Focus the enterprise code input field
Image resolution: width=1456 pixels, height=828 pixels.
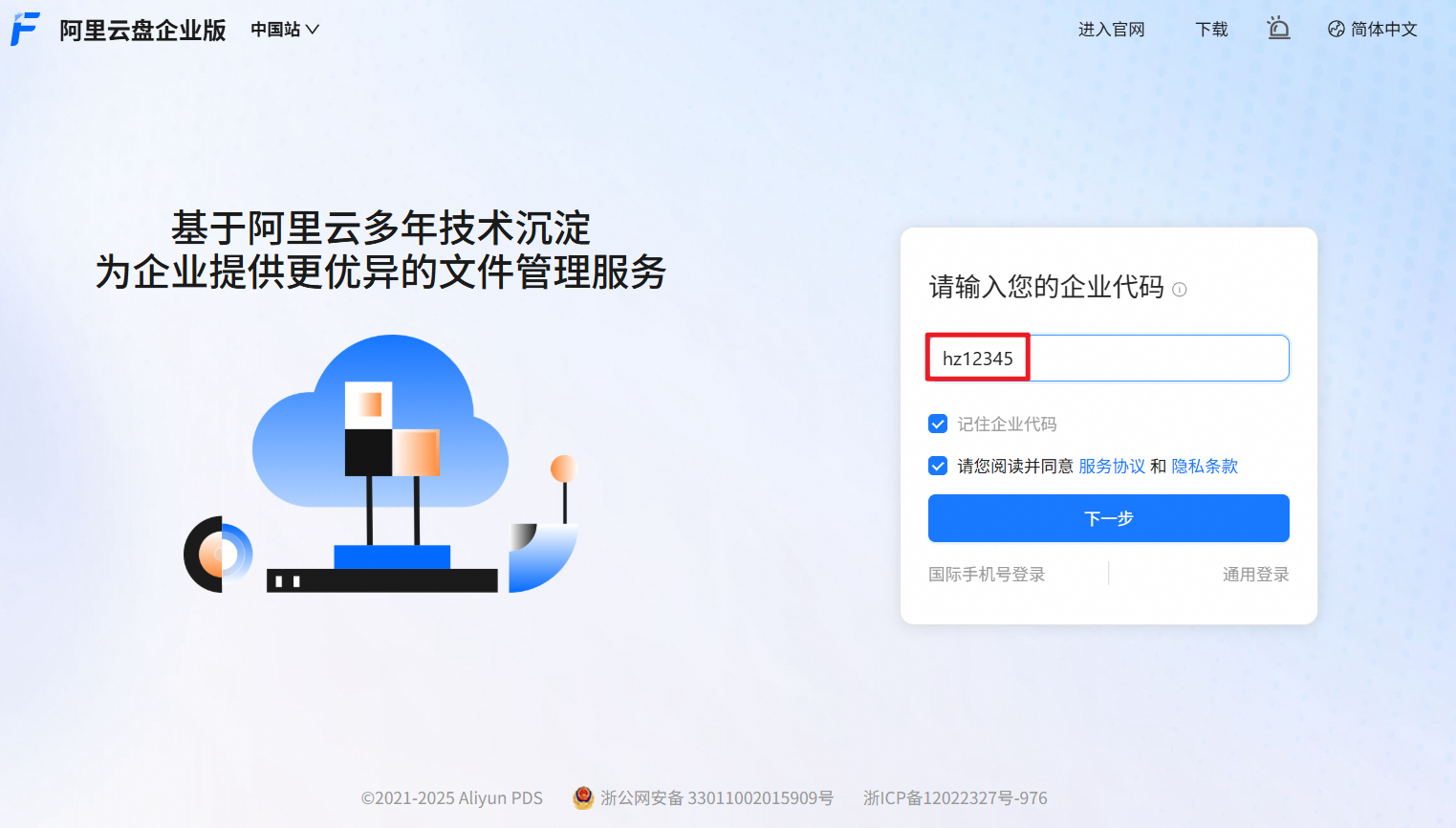1109,358
